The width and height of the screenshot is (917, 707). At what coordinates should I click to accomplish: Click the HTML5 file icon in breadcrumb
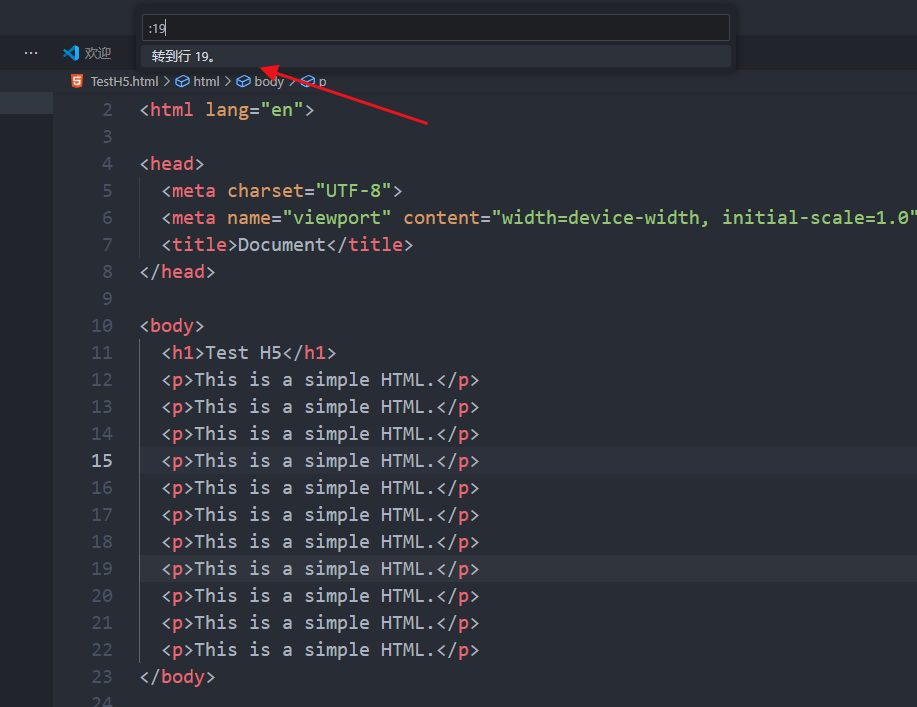[x=77, y=81]
